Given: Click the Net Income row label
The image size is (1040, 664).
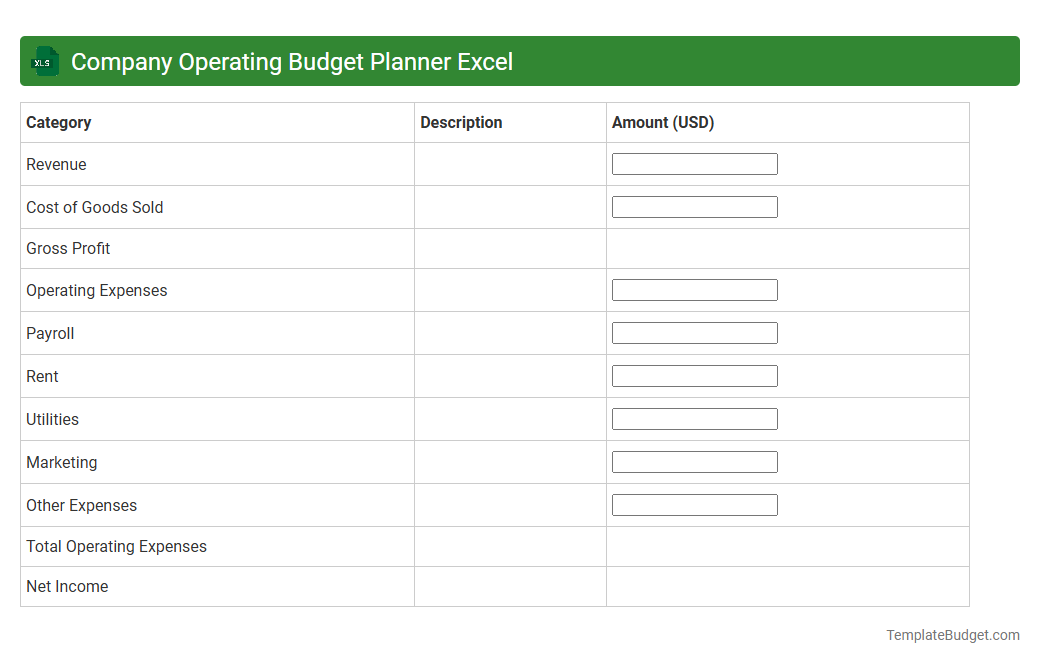Looking at the screenshot, I should click(67, 586).
